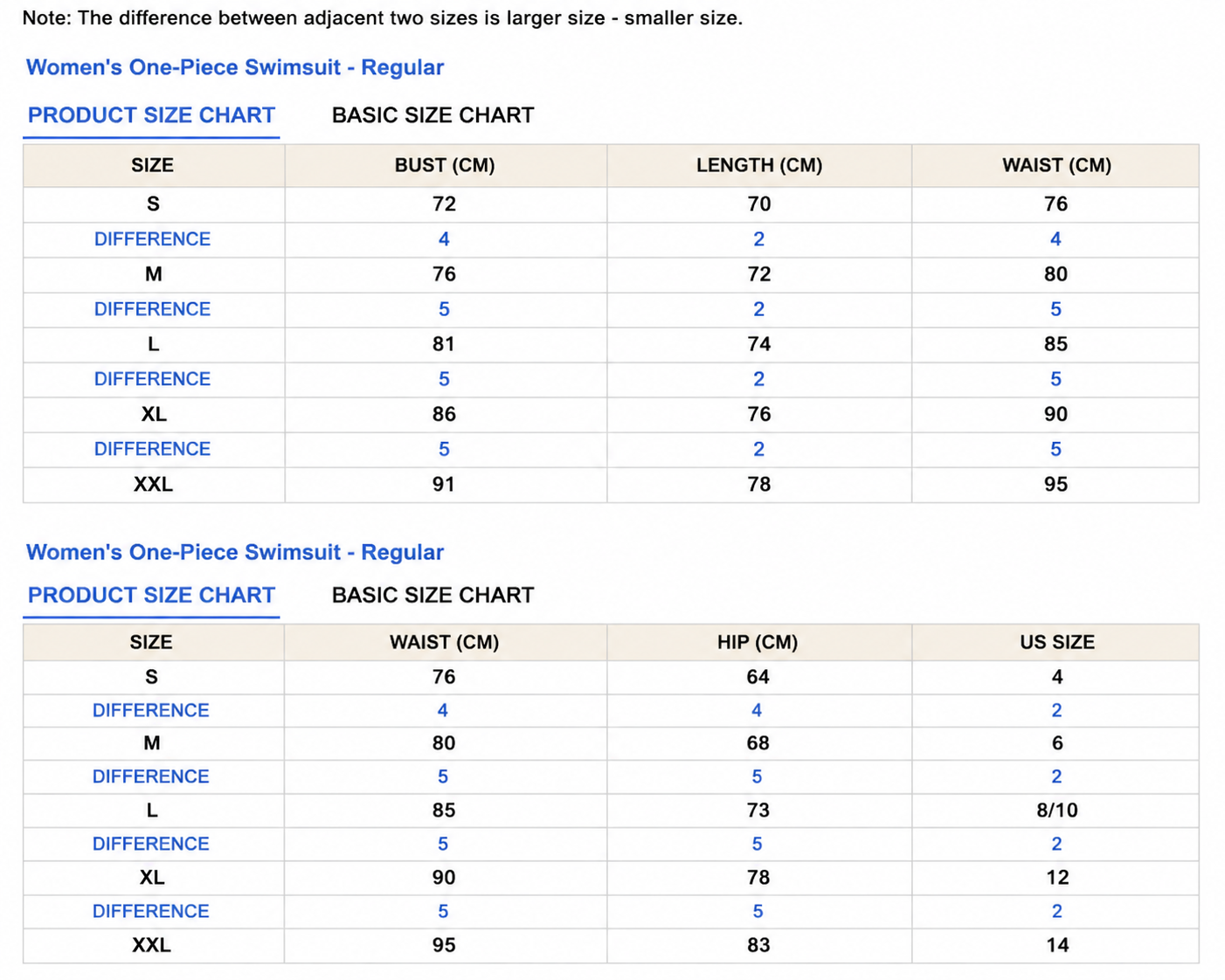Screen dimensions: 1225x980
Task: Select the S size row in bottom table
Action: tap(611, 677)
